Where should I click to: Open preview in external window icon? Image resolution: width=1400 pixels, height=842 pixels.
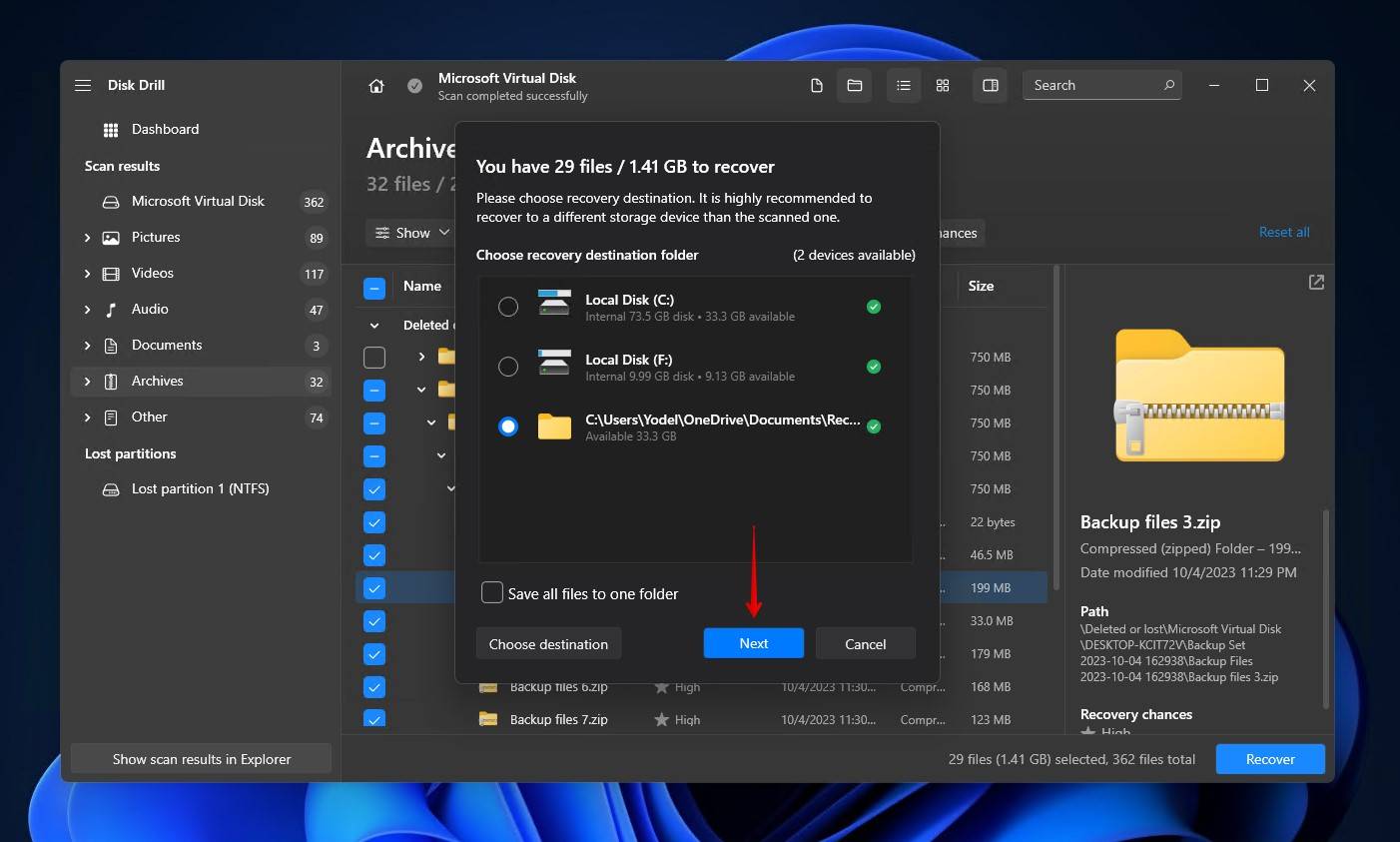[x=1316, y=283]
